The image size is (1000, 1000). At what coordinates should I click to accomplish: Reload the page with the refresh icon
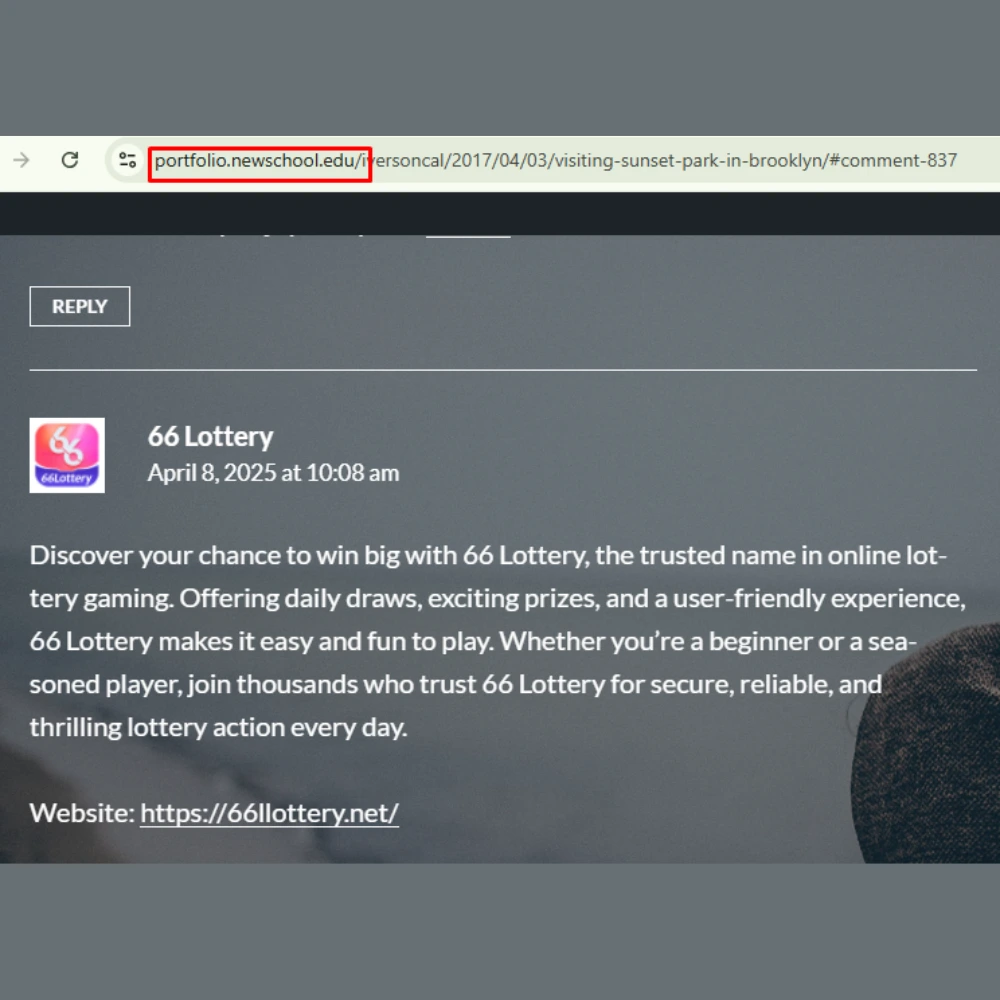pyautogui.click(x=70, y=160)
